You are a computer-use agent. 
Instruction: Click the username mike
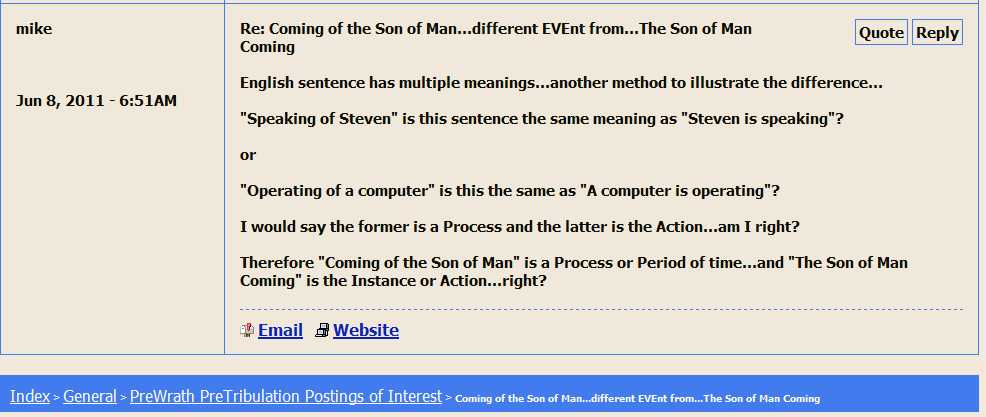coord(34,29)
